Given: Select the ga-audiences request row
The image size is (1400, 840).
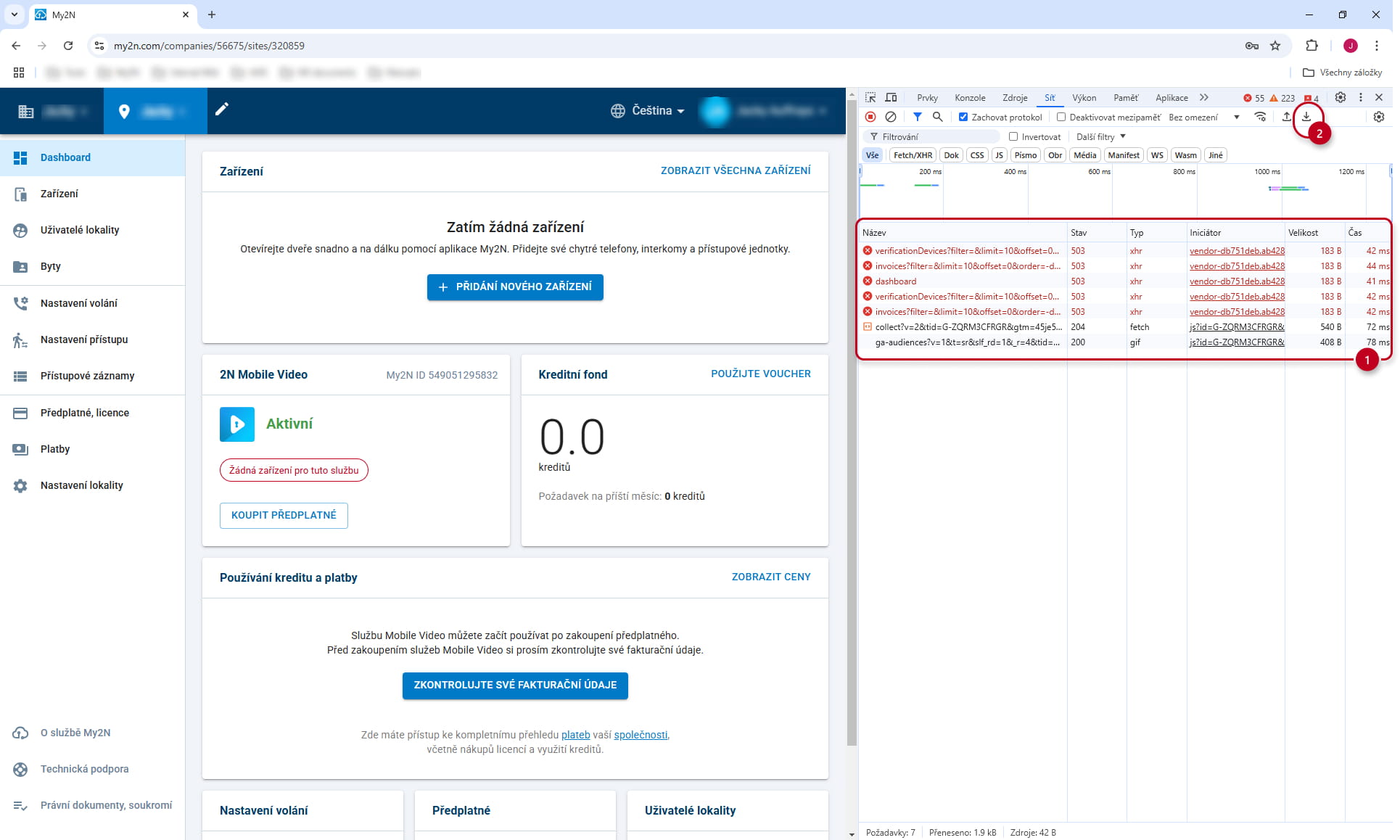Looking at the screenshot, I should tap(1125, 342).
